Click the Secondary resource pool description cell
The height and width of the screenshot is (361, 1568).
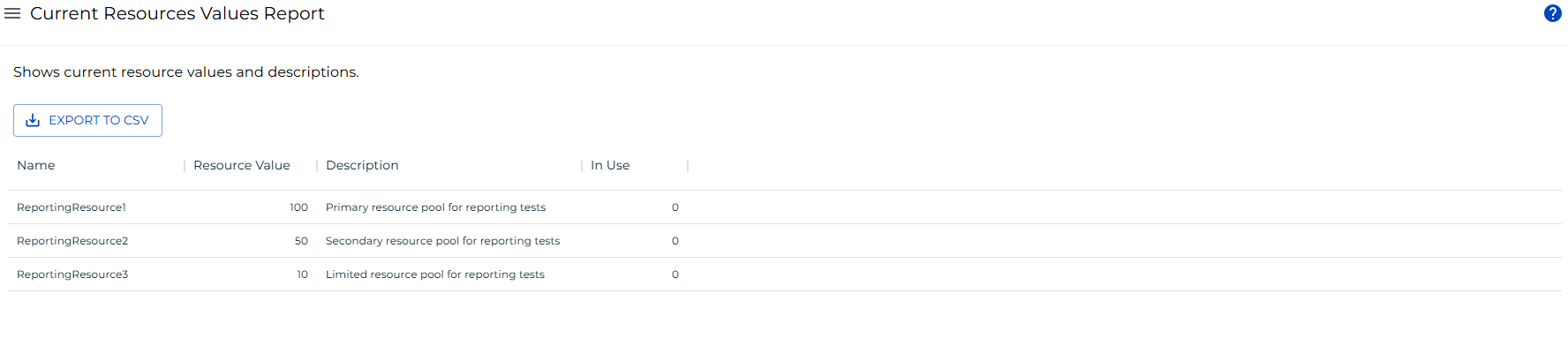pyautogui.click(x=442, y=241)
